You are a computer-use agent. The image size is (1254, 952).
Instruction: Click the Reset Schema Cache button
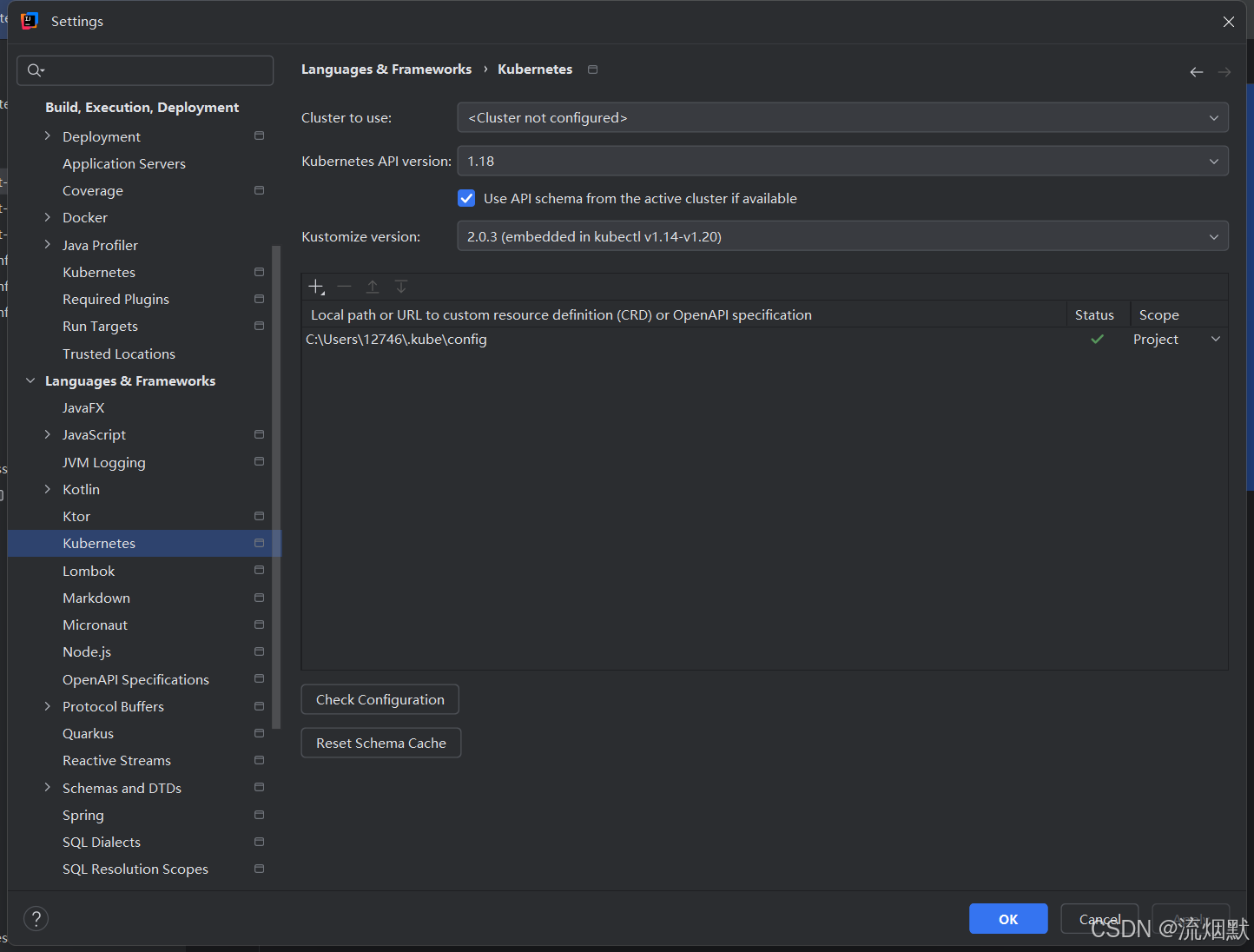(x=381, y=743)
